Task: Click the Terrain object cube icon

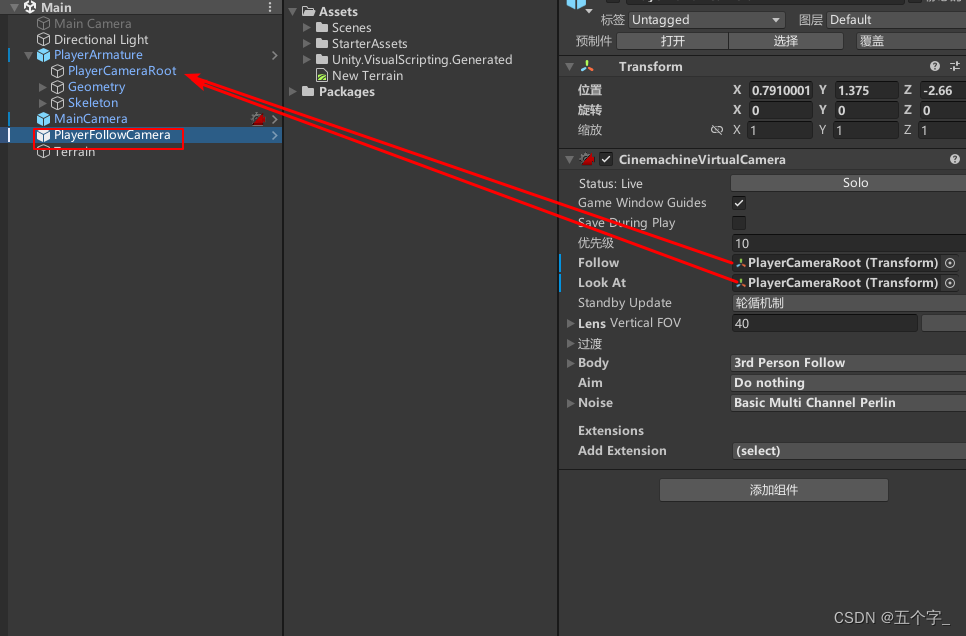Action: click(x=43, y=152)
